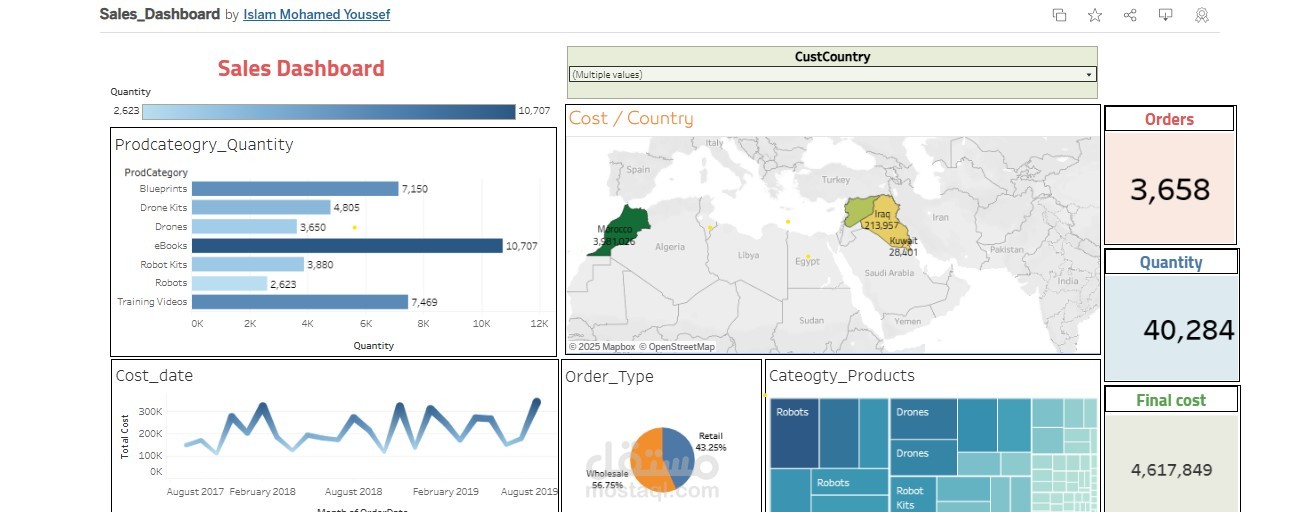Select the eBooks bar in the chart
This screenshot has height=512, width=1306.
346,246
